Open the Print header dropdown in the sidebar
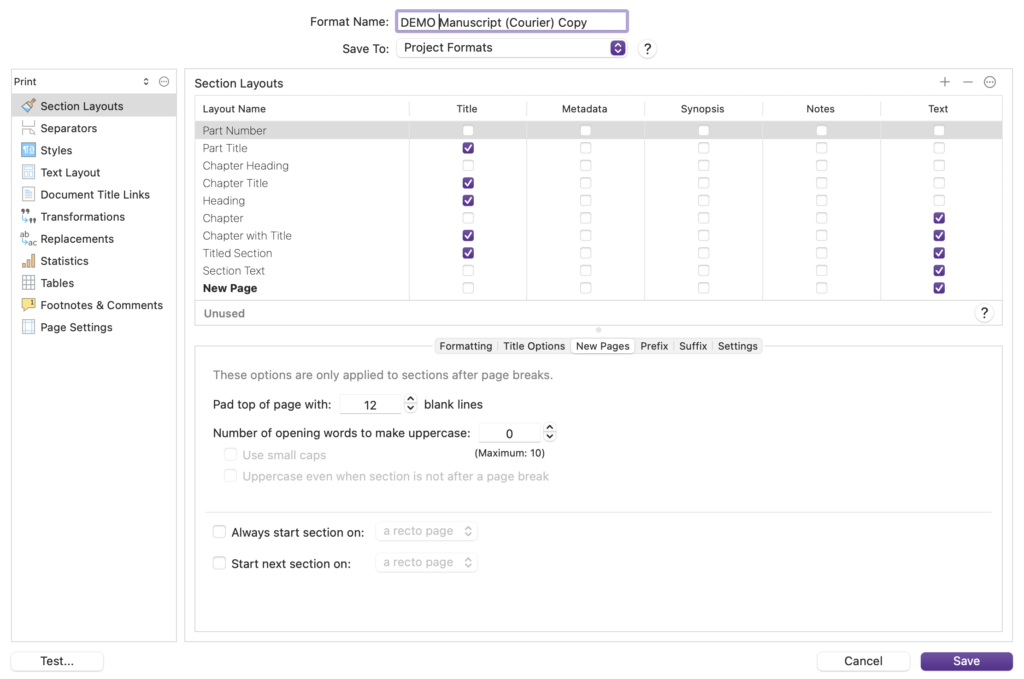This screenshot has height=679, width=1024. click(x=148, y=81)
